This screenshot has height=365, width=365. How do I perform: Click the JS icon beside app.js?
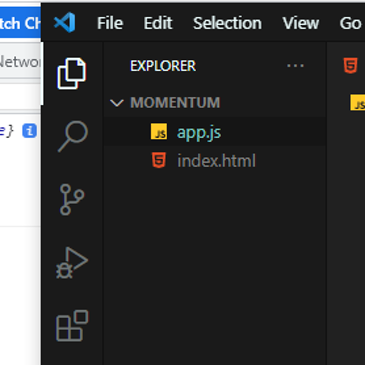coord(159,132)
